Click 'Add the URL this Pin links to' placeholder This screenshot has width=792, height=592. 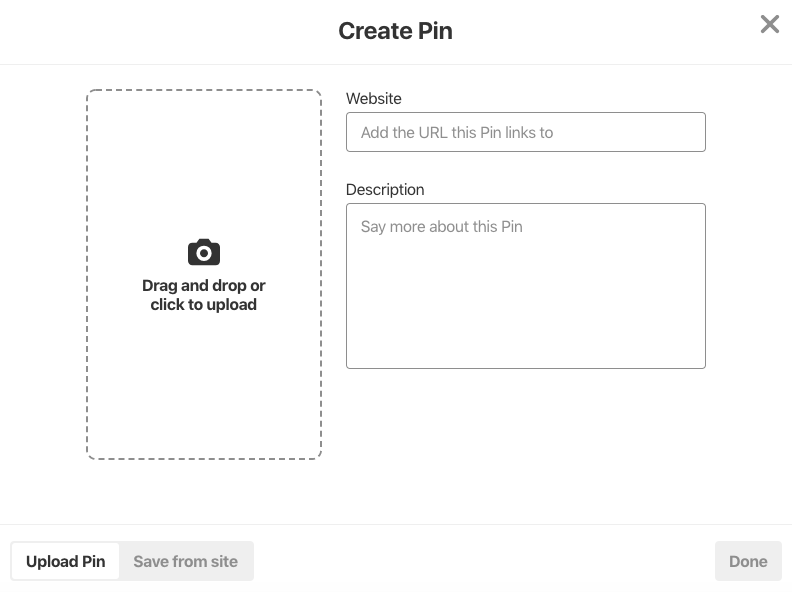click(x=457, y=132)
